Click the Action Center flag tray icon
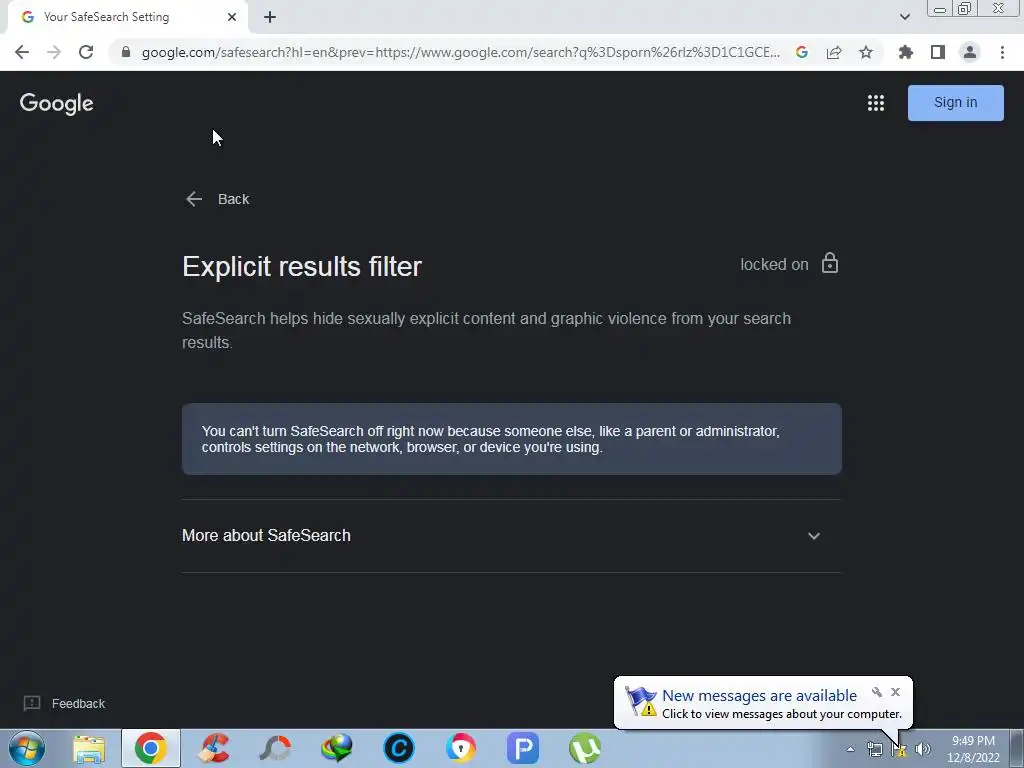Viewport: 1024px width, 768px height. coord(899,749)
